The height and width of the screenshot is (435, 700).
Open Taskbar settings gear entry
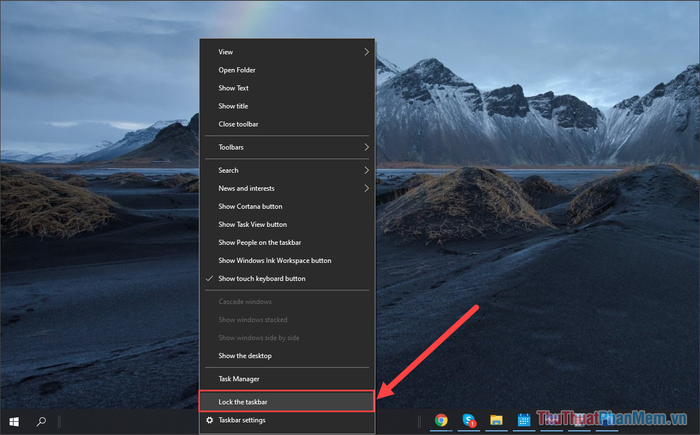287,420
